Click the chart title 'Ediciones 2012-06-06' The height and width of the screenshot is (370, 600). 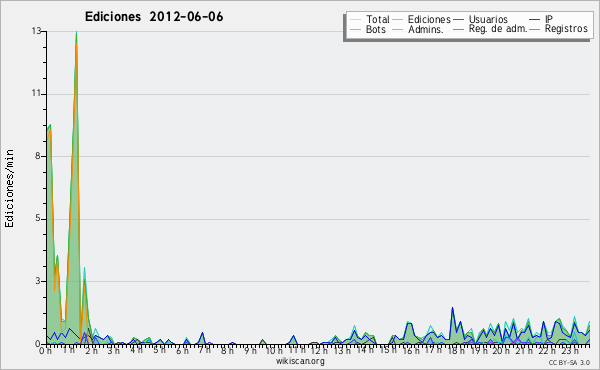pos(154,17)
